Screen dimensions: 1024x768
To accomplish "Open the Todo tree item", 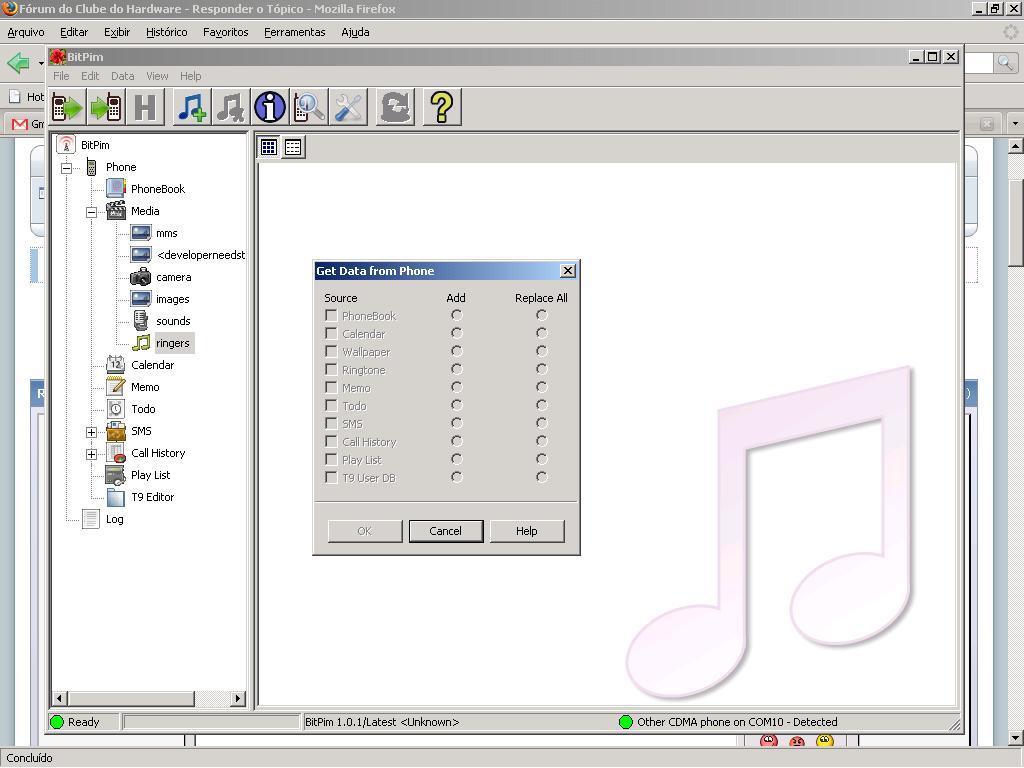I will coord(143,409).
